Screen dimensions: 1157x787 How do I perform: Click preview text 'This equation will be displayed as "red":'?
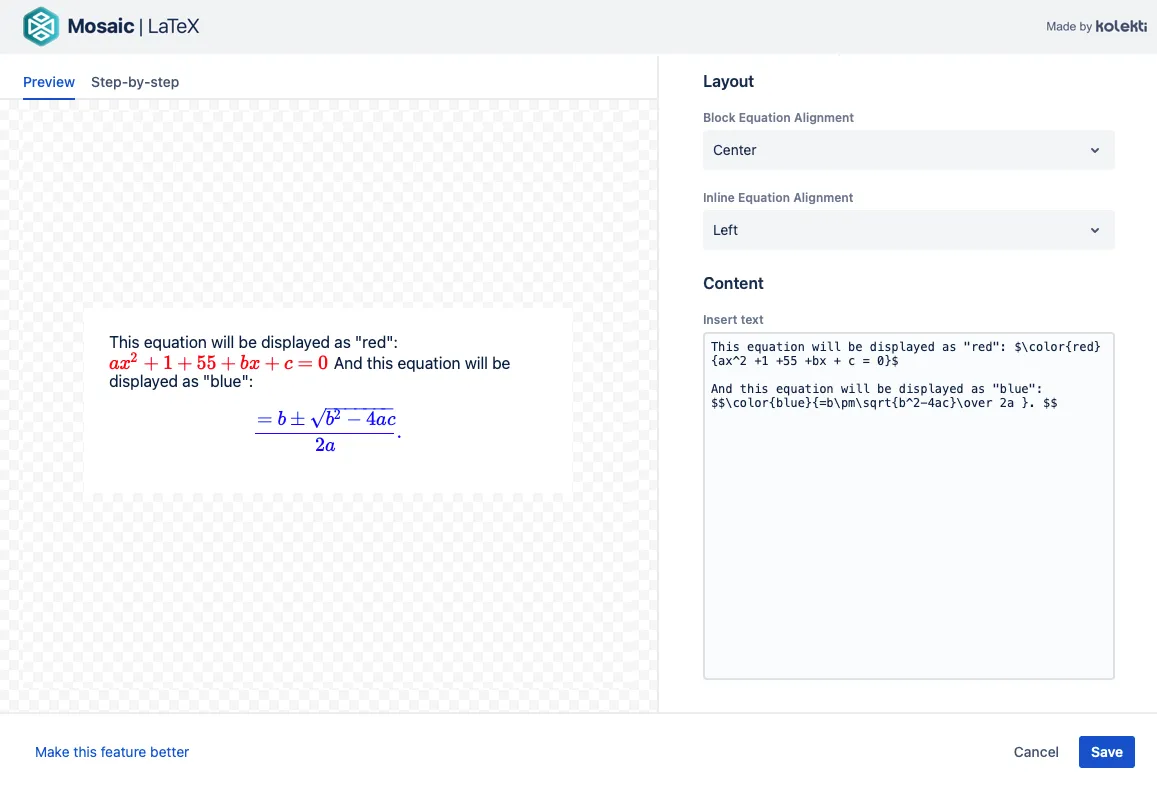tap(253, 342)
